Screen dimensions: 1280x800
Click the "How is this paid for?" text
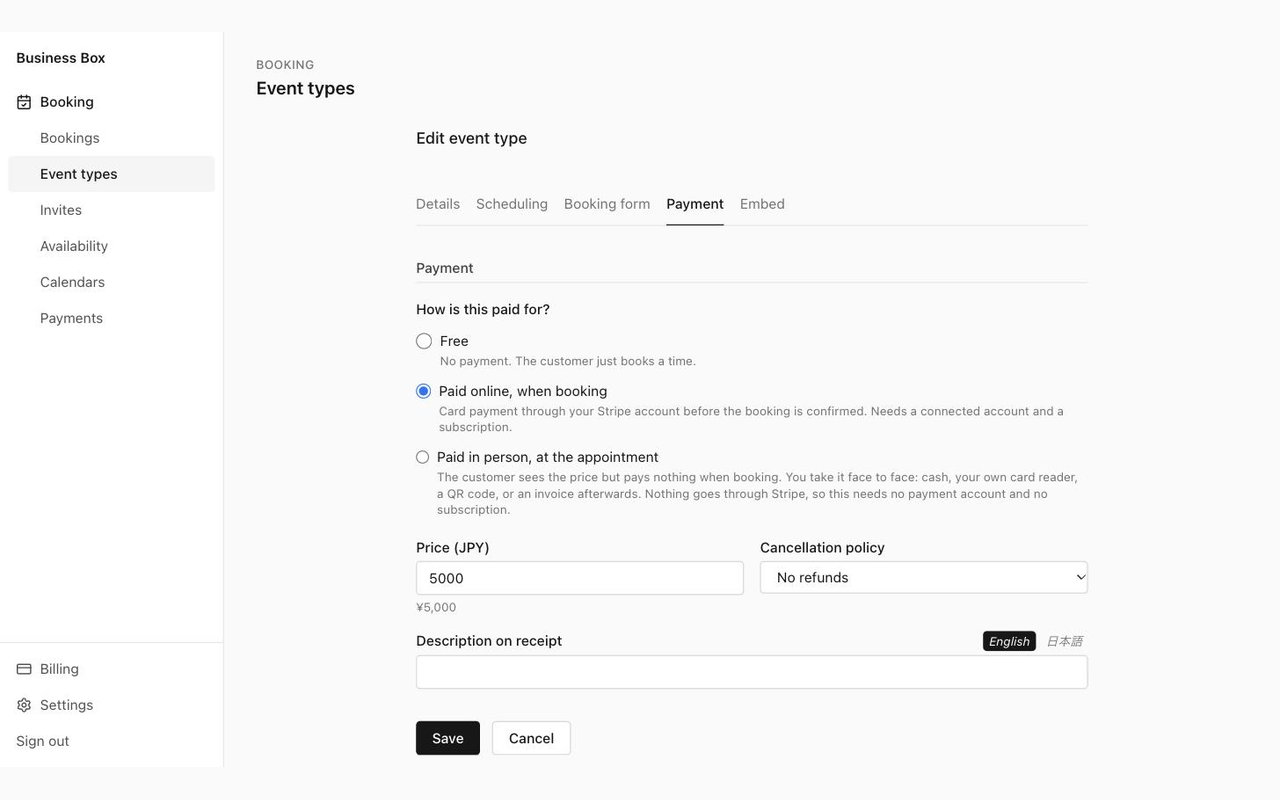pos(483,309)
